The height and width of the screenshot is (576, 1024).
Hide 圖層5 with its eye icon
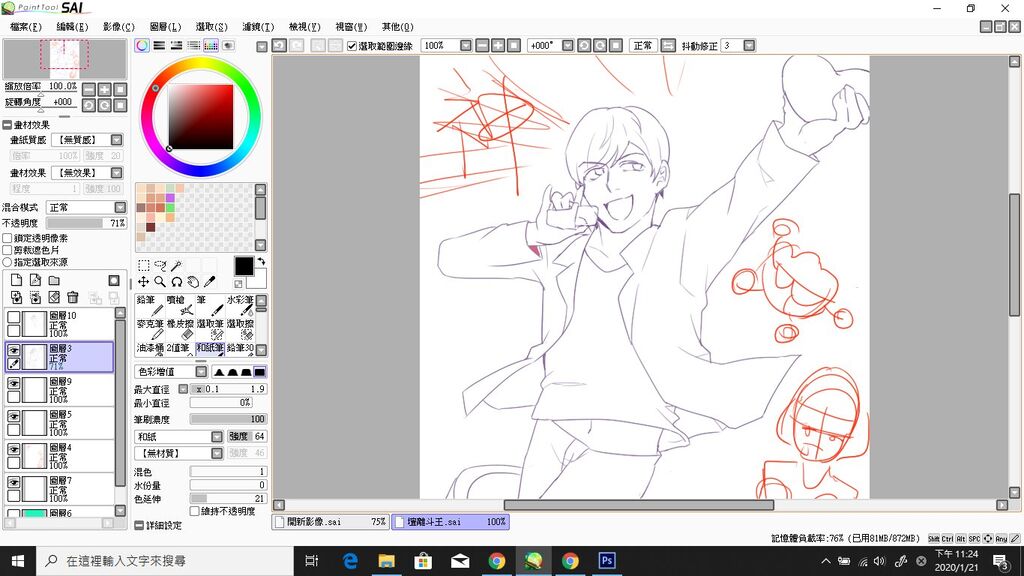[14, 416]
